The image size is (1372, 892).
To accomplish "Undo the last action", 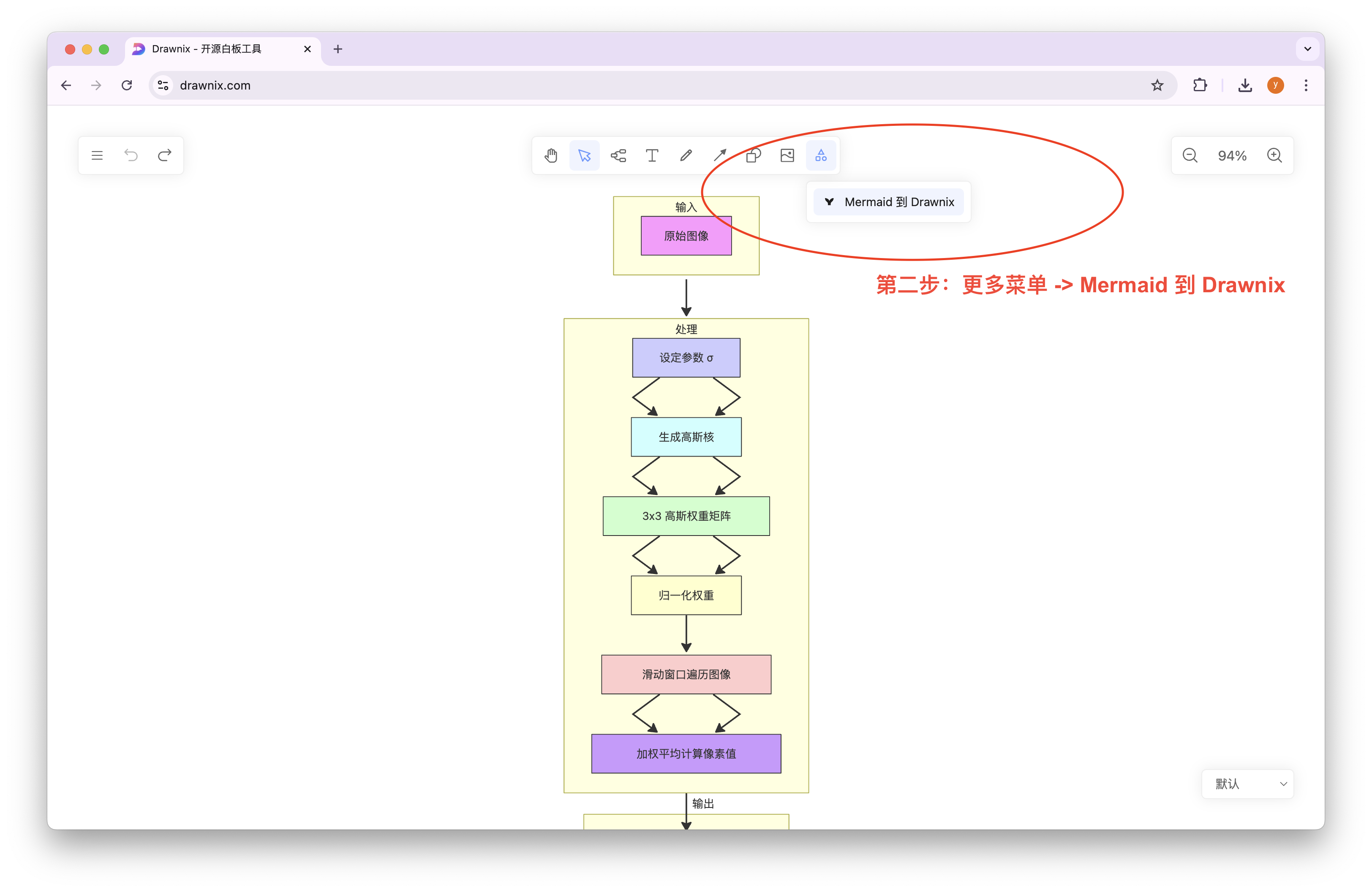I will tap(131, 155).
